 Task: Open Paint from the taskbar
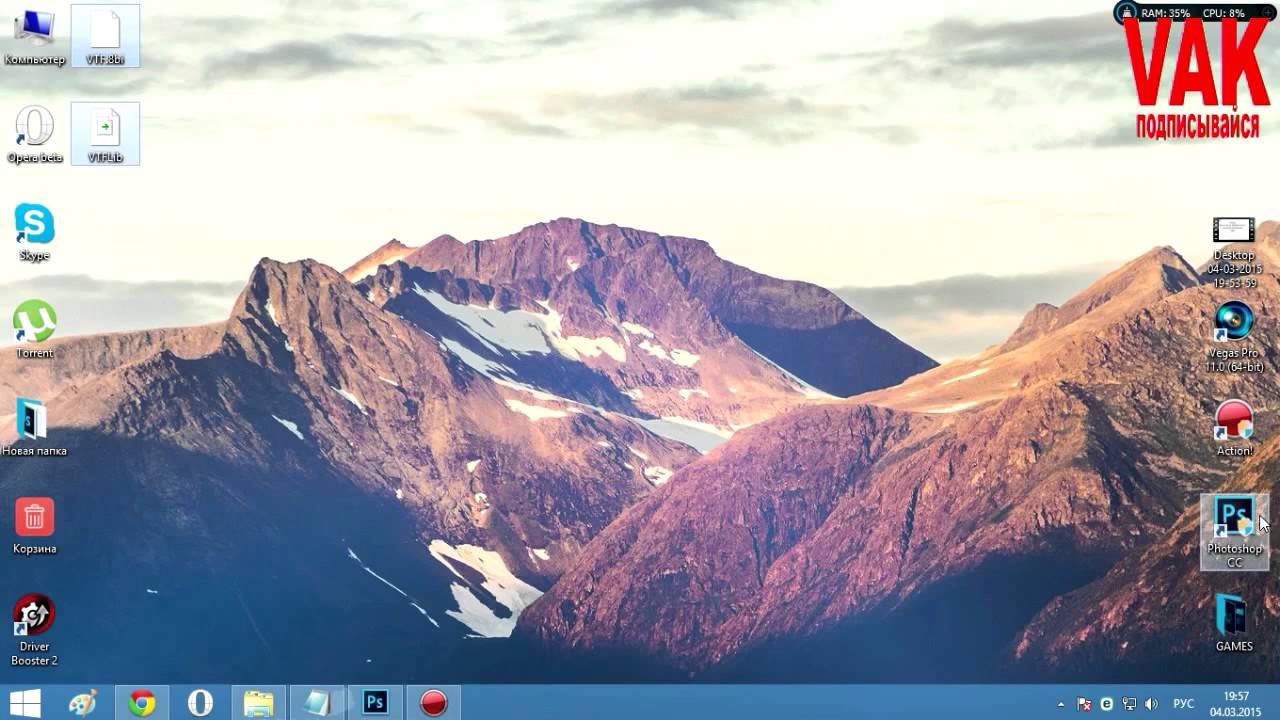coord(83,703)
